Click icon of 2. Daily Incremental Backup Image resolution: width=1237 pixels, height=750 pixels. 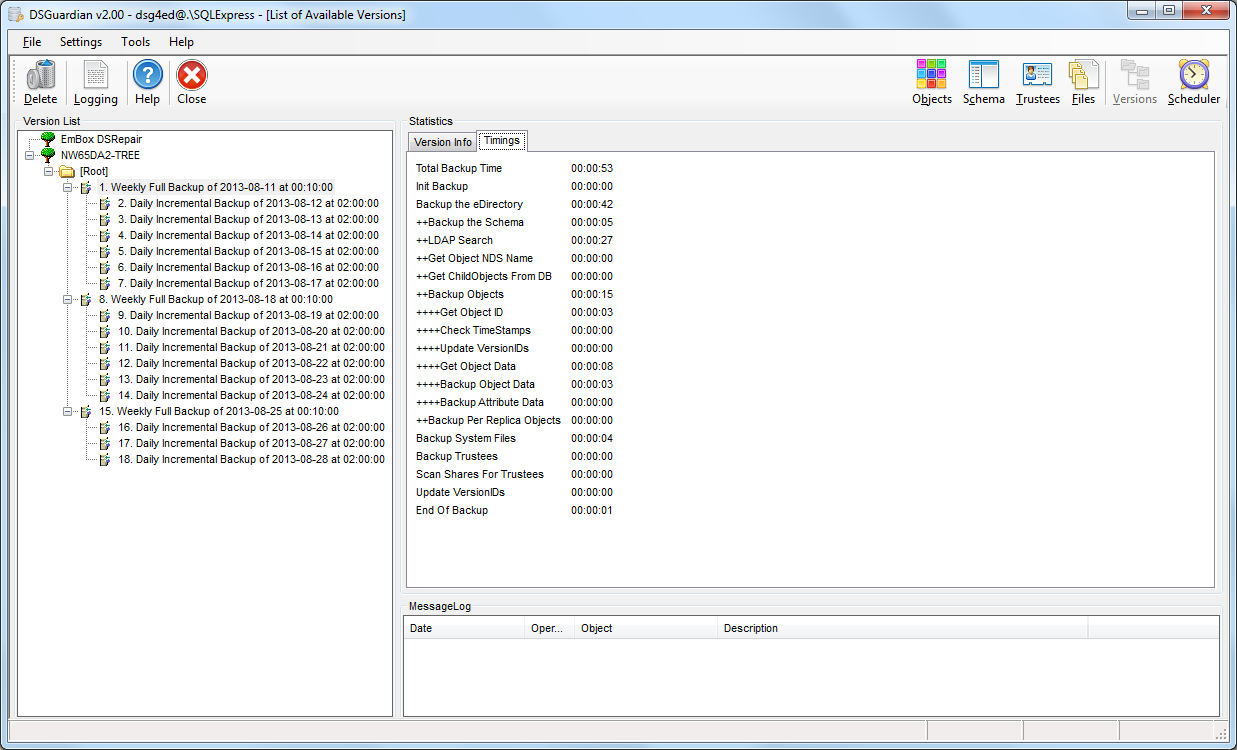coord(105,203)
